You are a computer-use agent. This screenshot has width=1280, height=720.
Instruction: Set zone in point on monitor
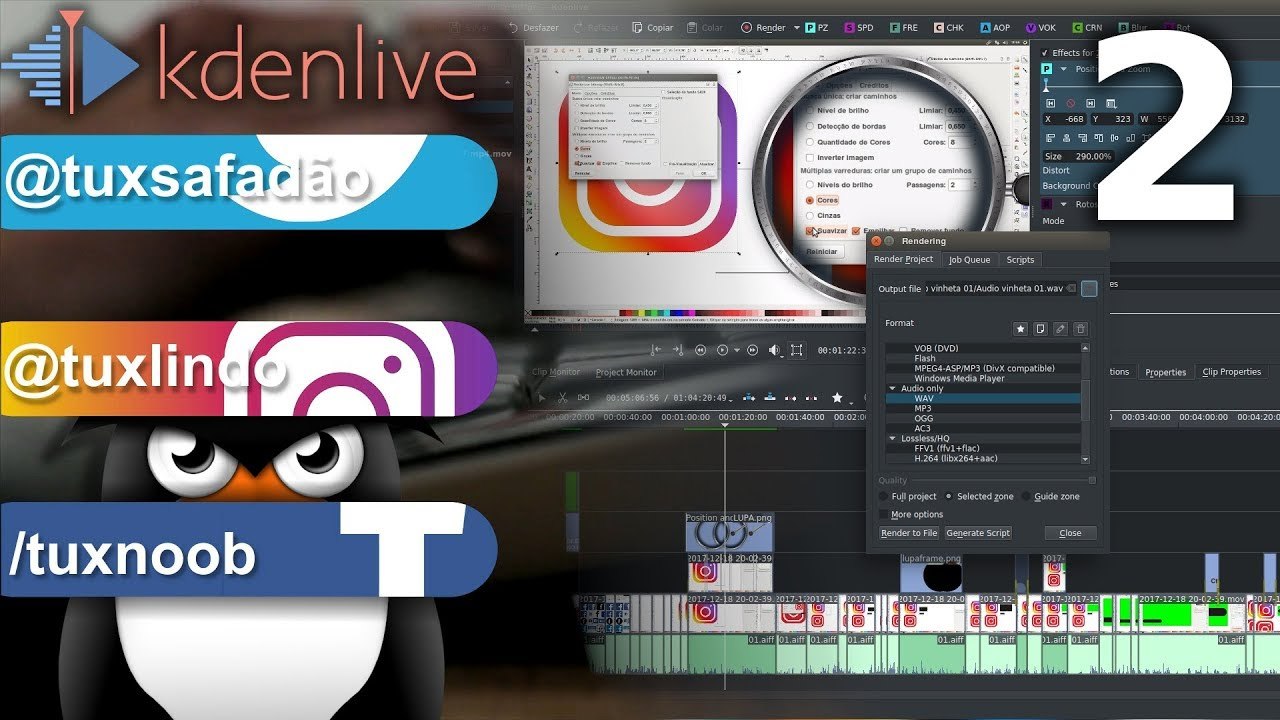click(x=656, y=350)
